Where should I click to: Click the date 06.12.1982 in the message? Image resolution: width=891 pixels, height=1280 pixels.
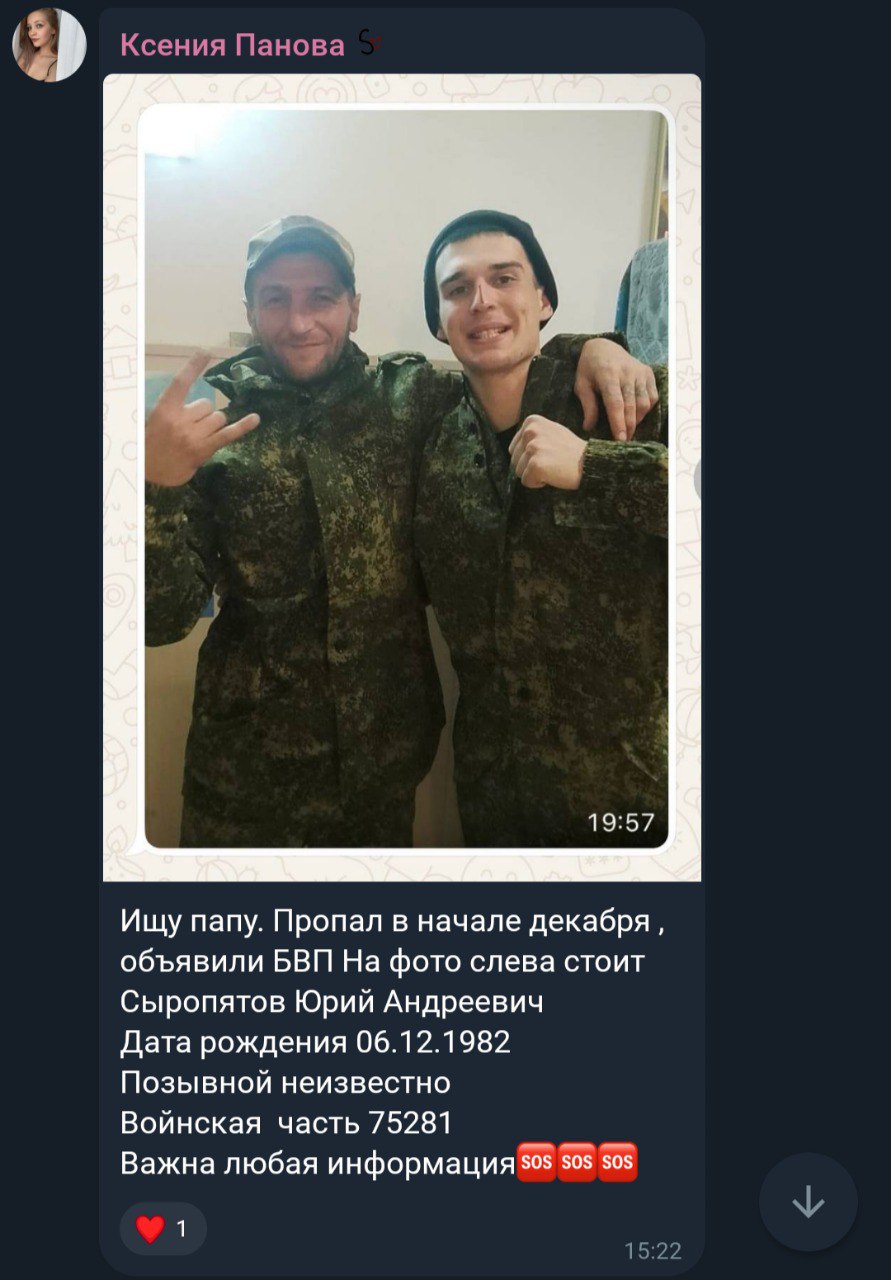pyautogui.click(x=433, y=1042)
